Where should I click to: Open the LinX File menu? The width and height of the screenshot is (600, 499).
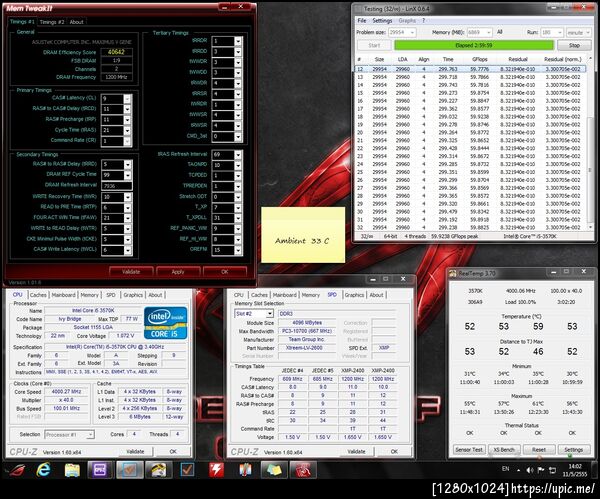pos(362,20)
